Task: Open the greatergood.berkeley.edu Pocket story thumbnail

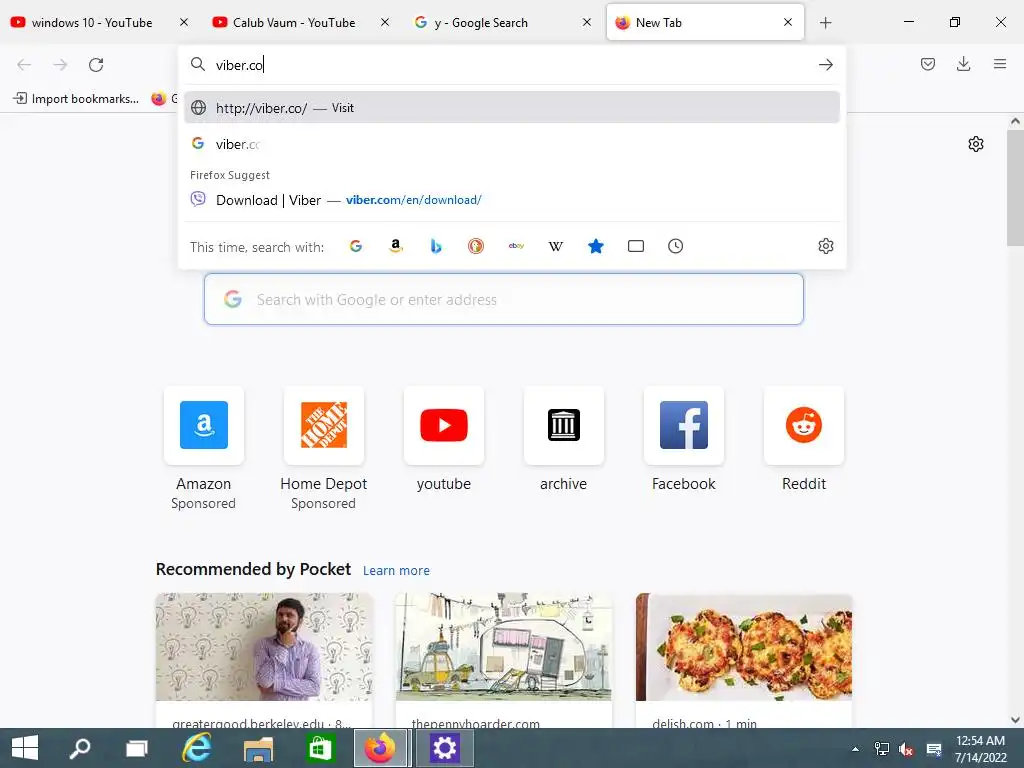Action: [x=264, y=647]
